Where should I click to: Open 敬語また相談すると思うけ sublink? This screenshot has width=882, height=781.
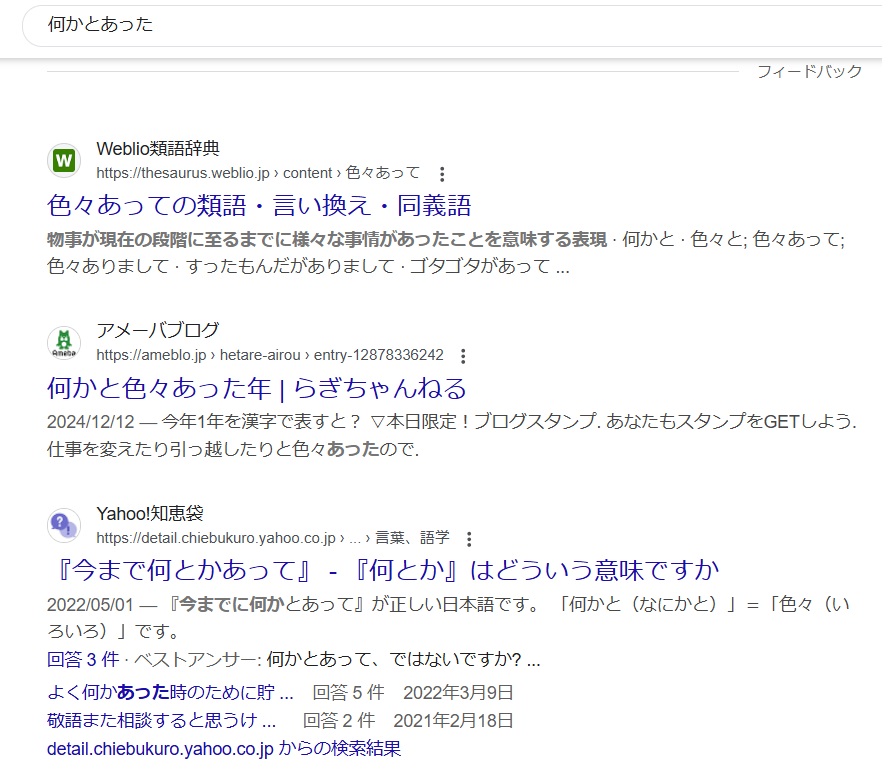coord(161,721)
